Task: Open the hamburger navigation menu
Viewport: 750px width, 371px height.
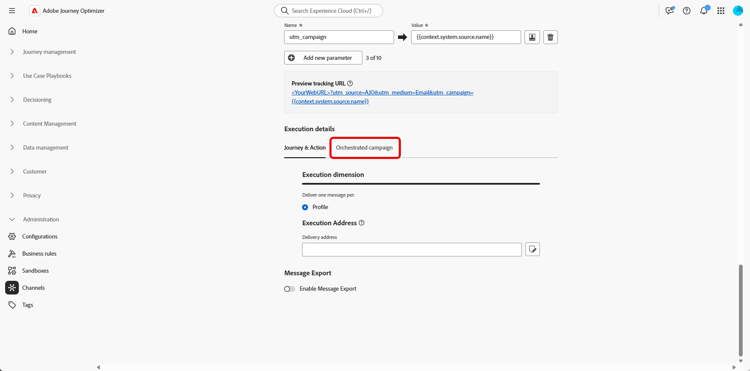Action: tap(12, 11)
